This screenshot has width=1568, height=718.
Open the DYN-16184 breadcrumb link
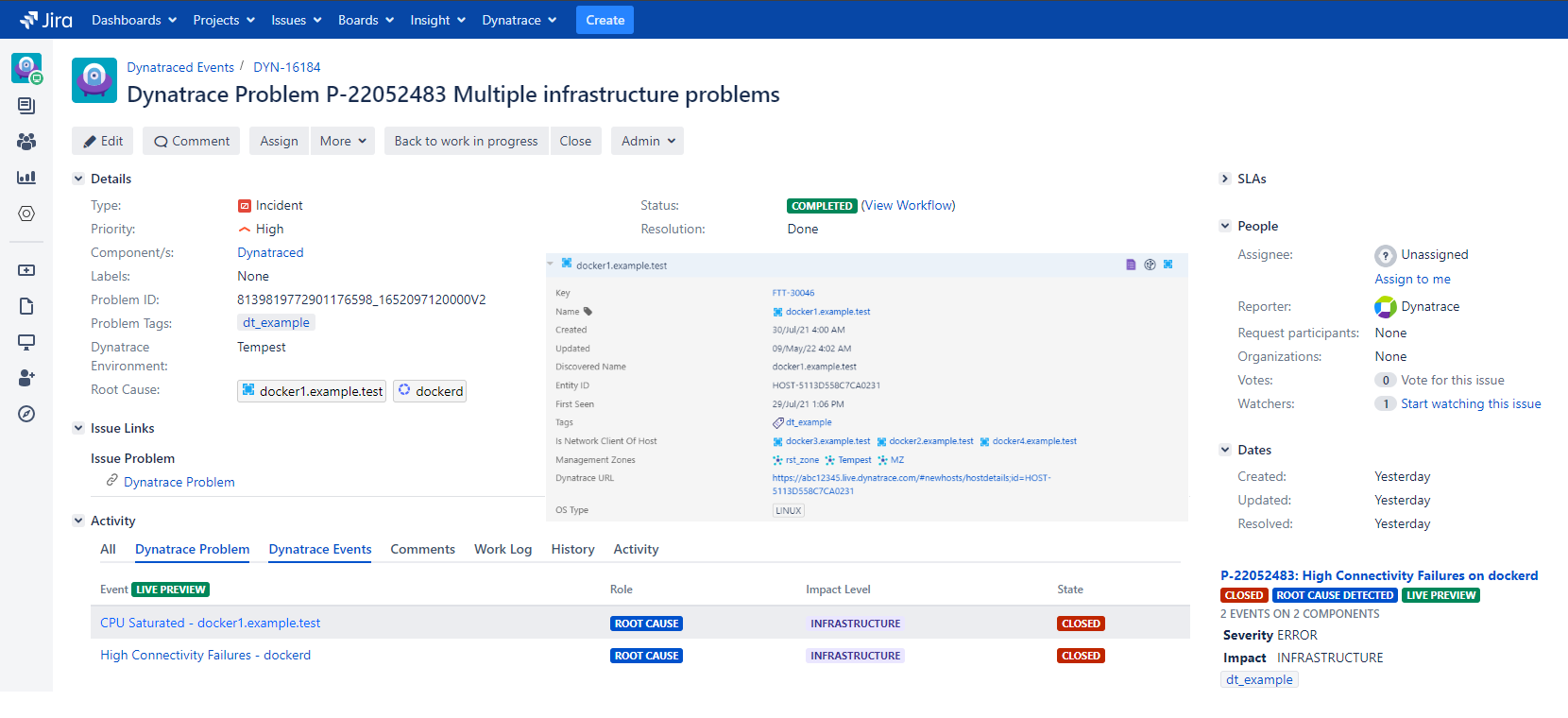(287, 67)
